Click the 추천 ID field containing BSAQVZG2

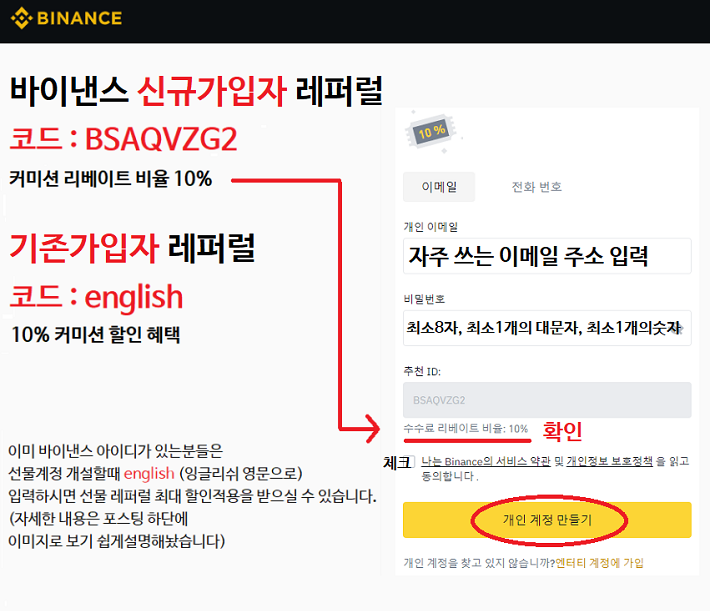(x=547, y=400)
